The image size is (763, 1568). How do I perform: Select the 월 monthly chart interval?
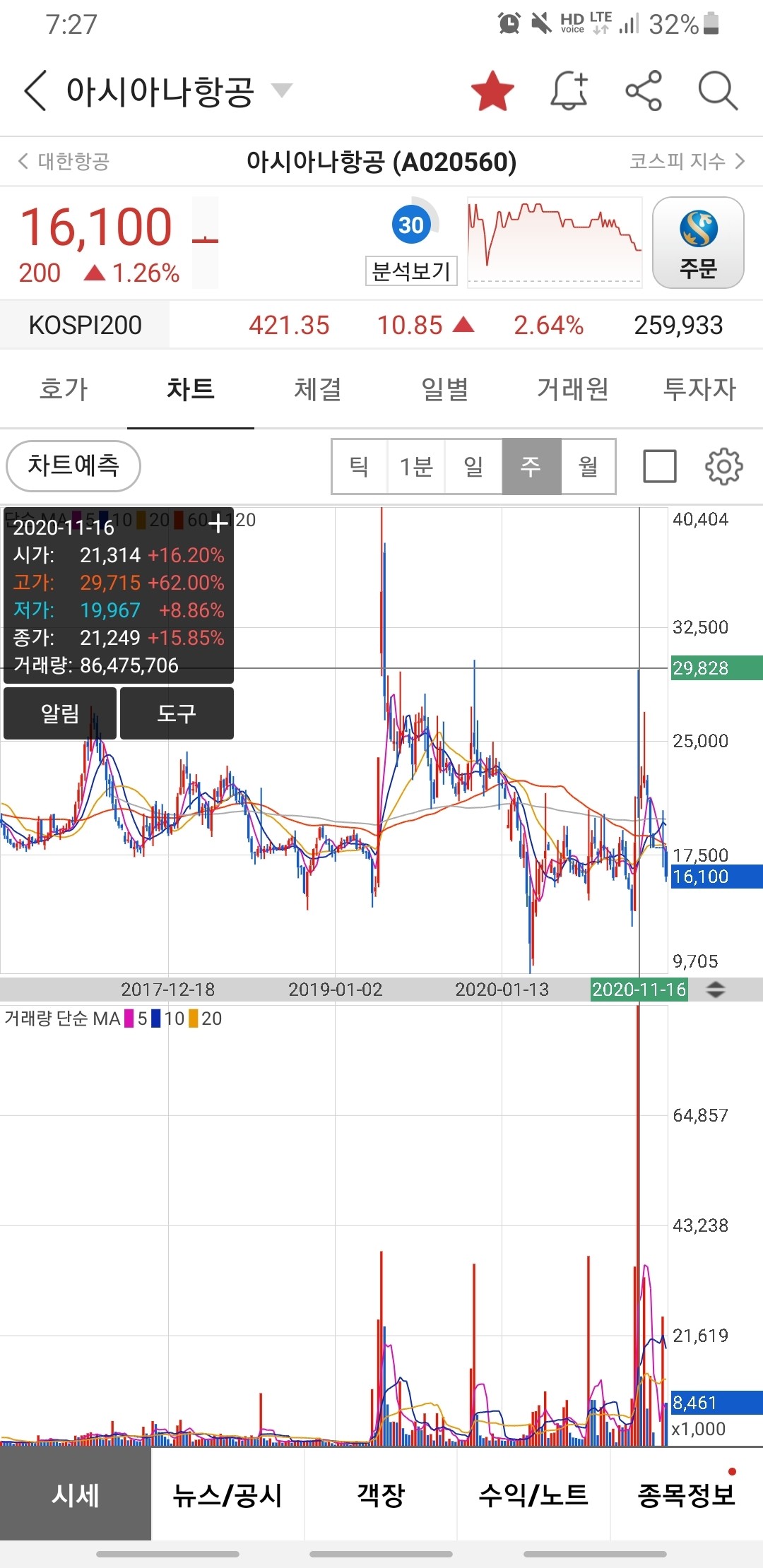tap(588, 466)
